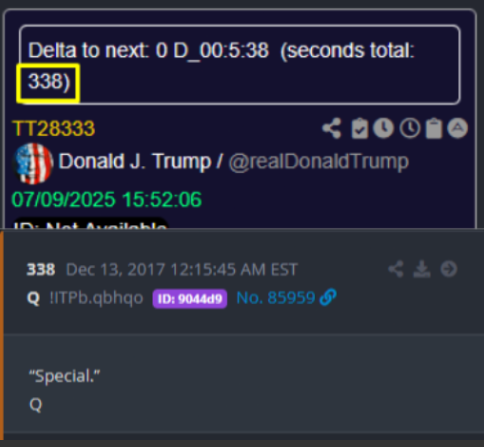Click the green 07/09/2025 15:52:06 timestamp

pos(107,200)
